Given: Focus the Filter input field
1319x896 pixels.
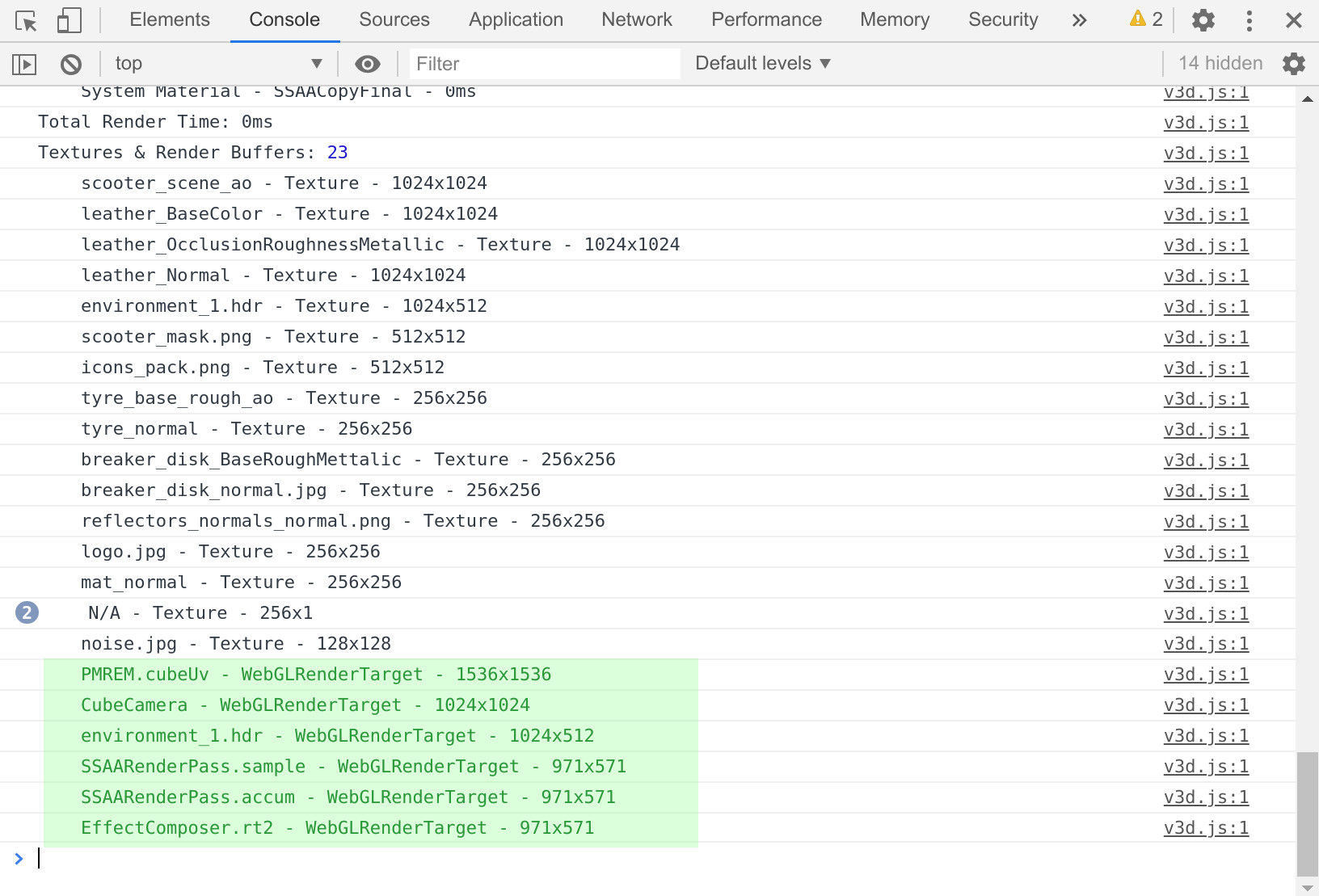Looking at the screenshot, I should 544,64.
